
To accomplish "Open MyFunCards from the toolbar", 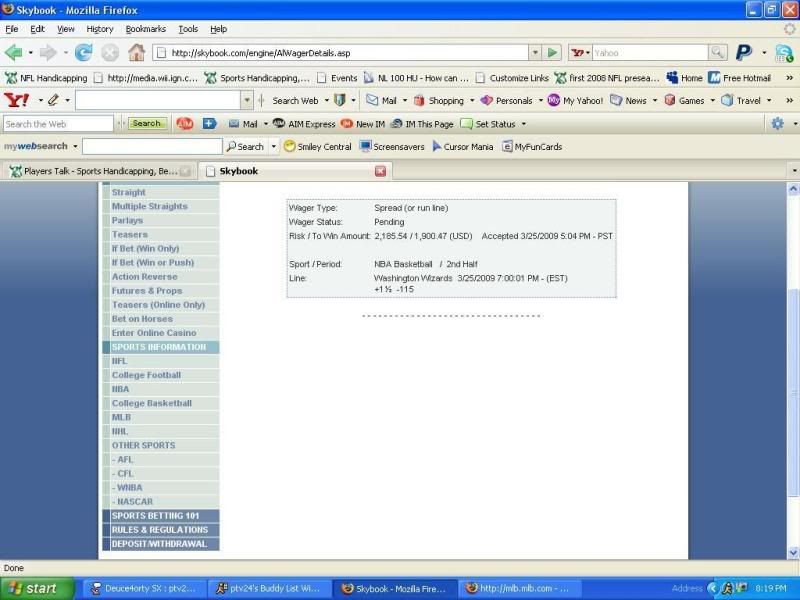I will [x=532, y=146].
